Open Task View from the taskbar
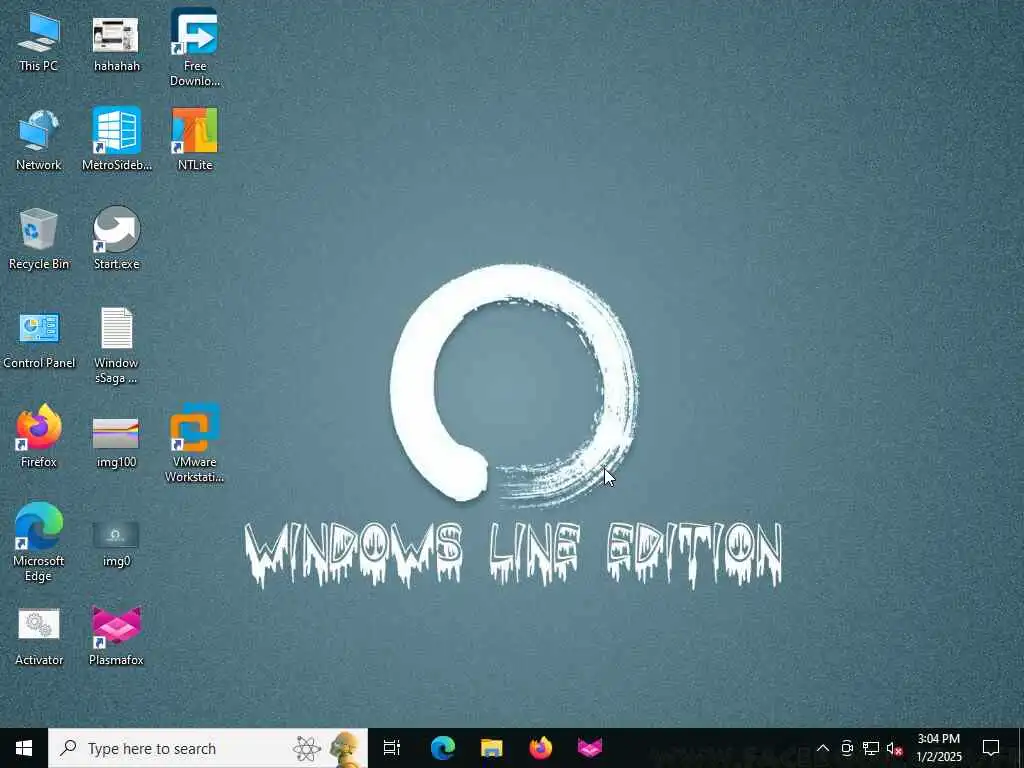Screen dimensions: 1024x768 pos(392,748)
